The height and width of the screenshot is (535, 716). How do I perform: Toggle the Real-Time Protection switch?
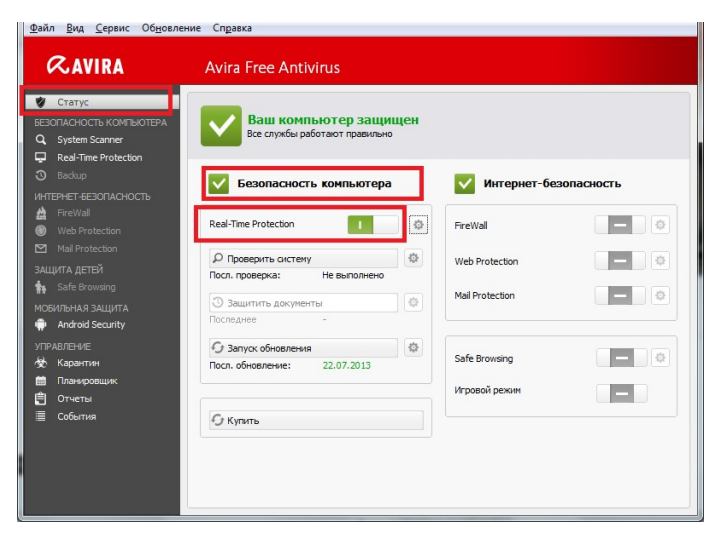pyautogui.click(x=373, y=224)
